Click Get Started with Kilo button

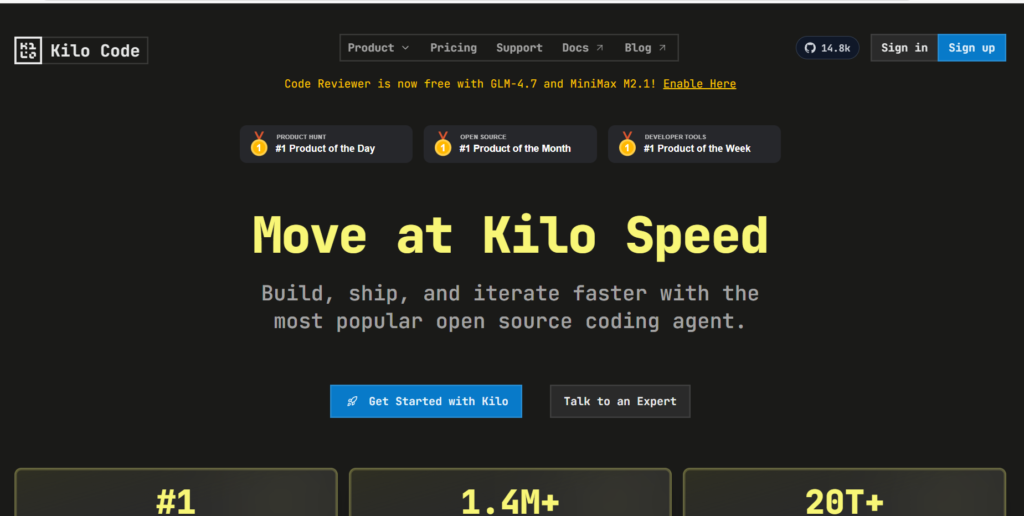426,401
